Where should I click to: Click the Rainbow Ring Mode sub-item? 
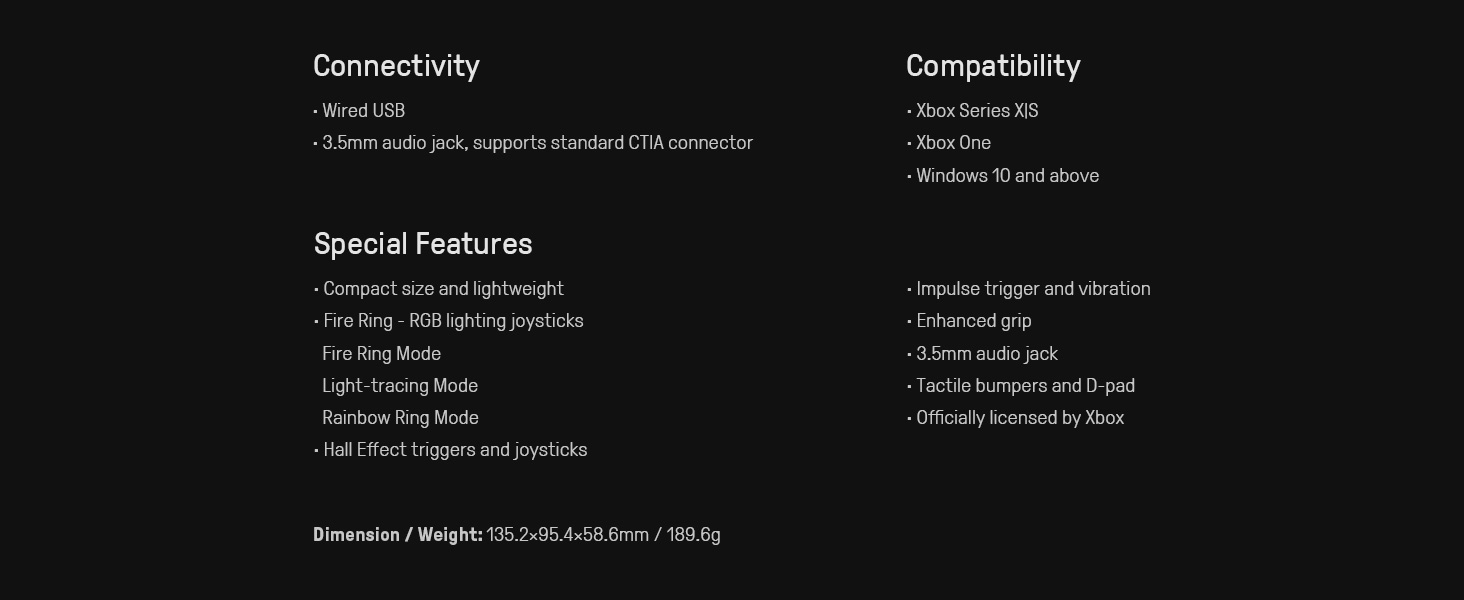click(x=400, y=418)
